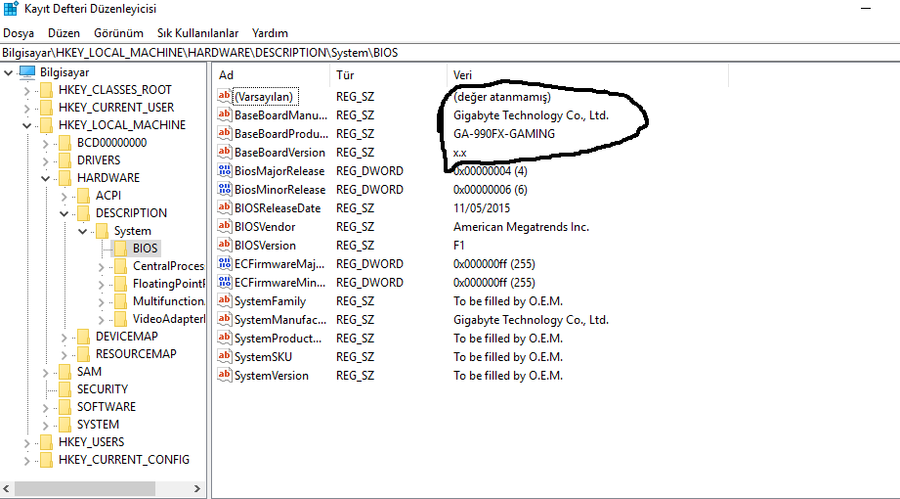Image resolution: width=900 pixels, height=499 pixels.
Task: Select the HKEY_USERS tree item label
Action: point(91,442)
